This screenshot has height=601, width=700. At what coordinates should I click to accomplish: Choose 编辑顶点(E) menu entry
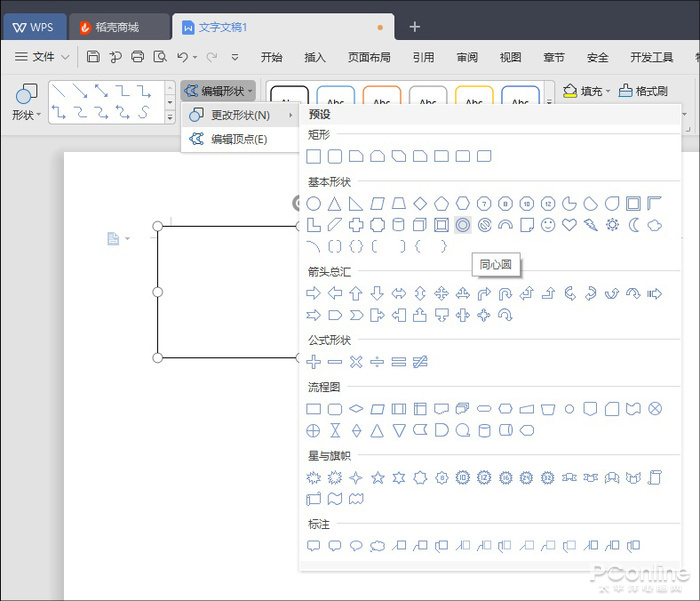(238, 139)
